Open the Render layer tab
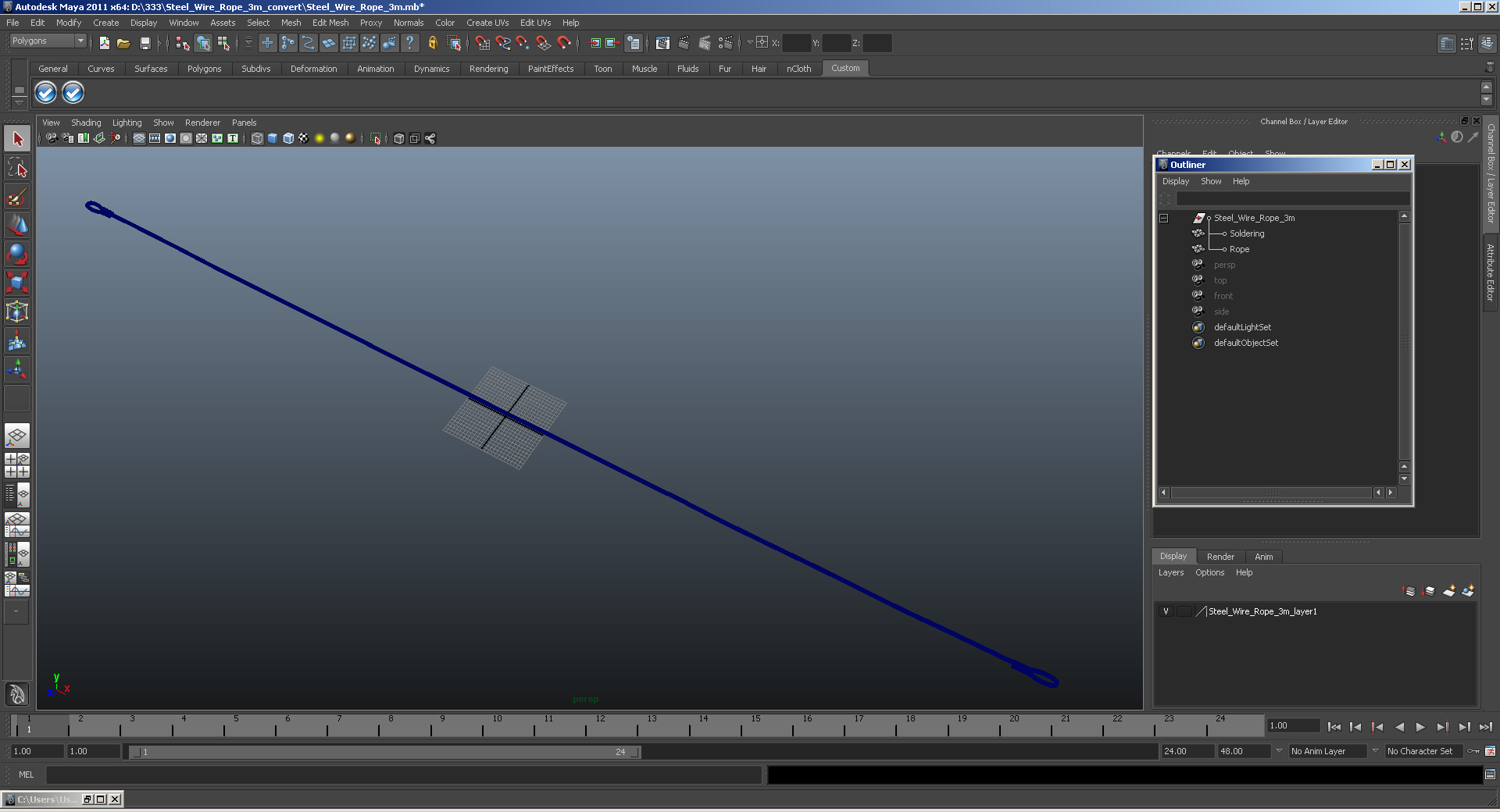 [x=1220, y=557]
